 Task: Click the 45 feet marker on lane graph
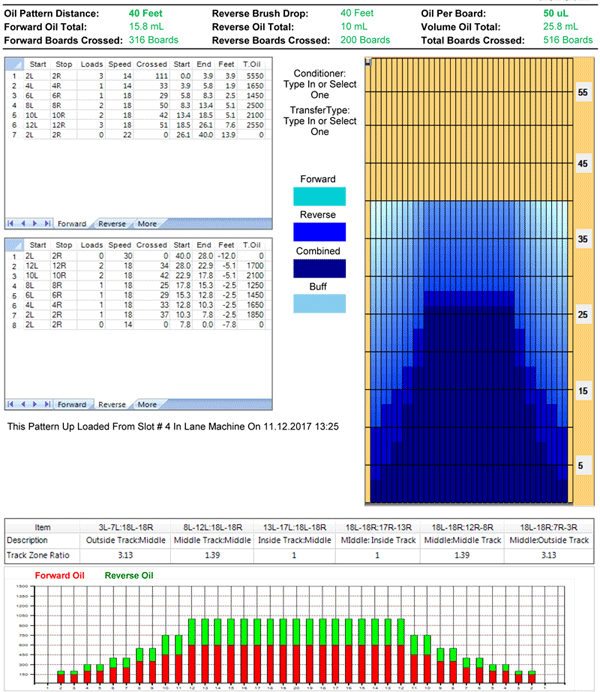(581, 163)
